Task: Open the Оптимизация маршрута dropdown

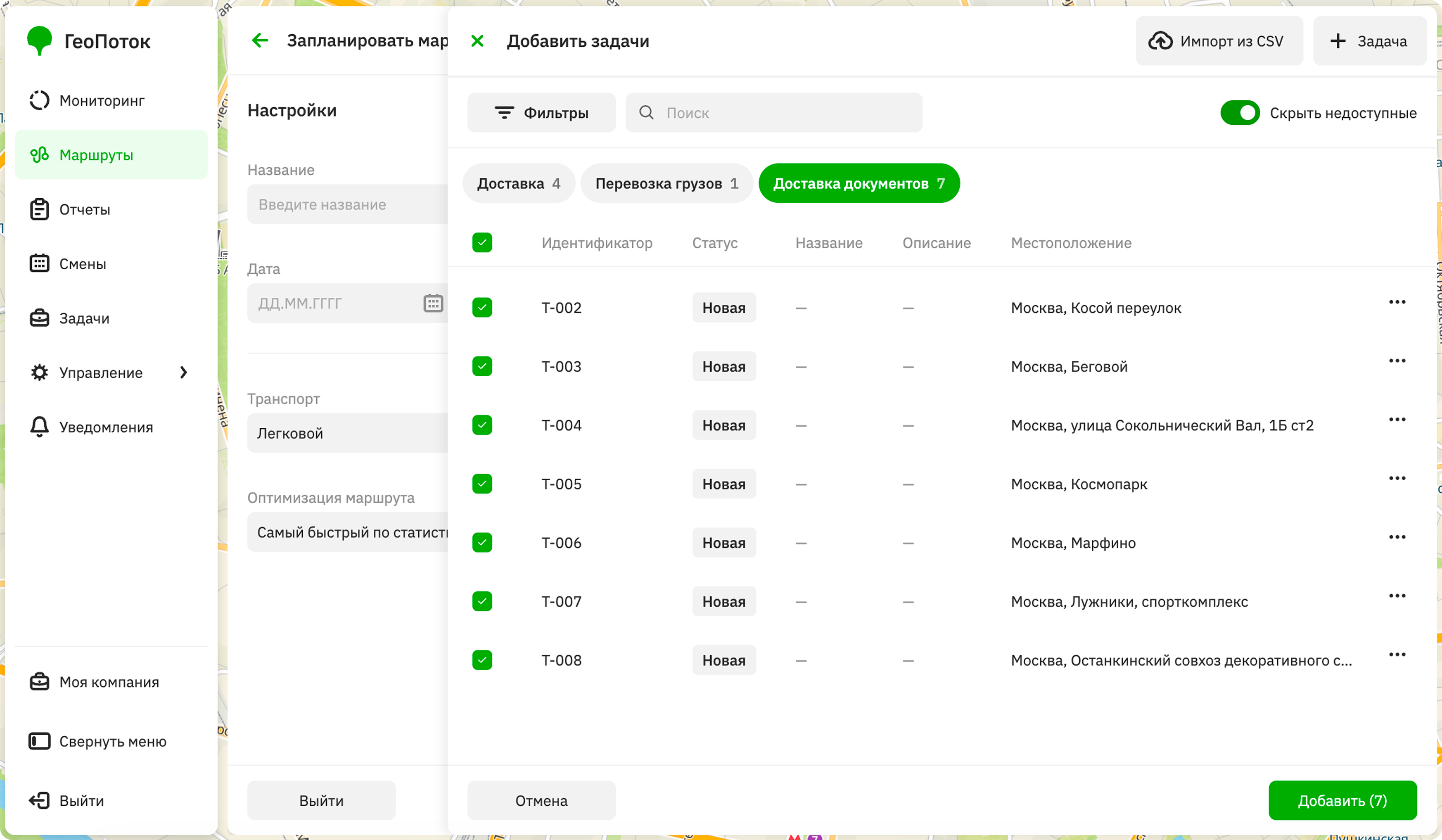Action: [347, 532]
